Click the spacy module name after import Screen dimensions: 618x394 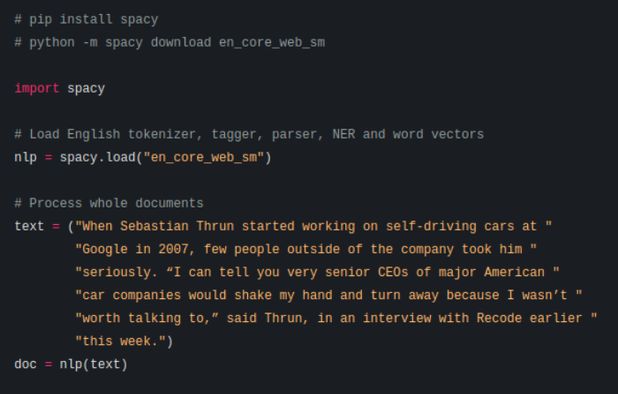(x=86, y=88)
